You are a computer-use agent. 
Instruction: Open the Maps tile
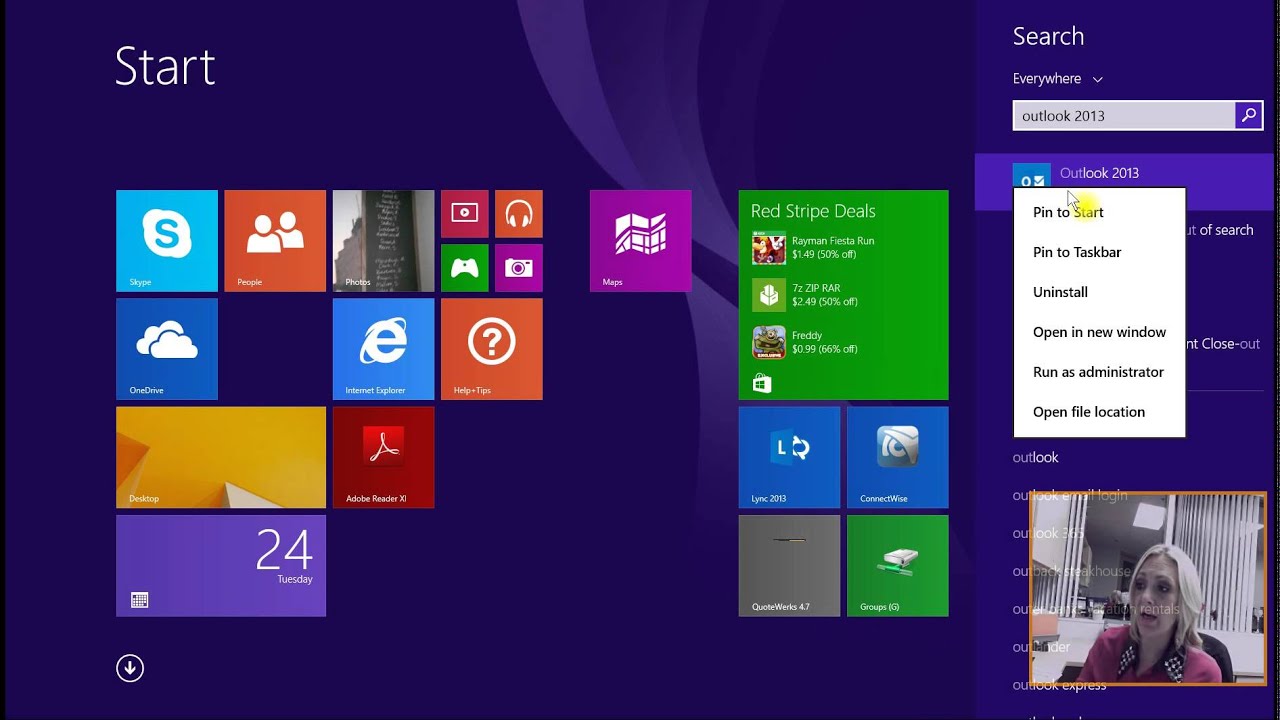(640, 241)
